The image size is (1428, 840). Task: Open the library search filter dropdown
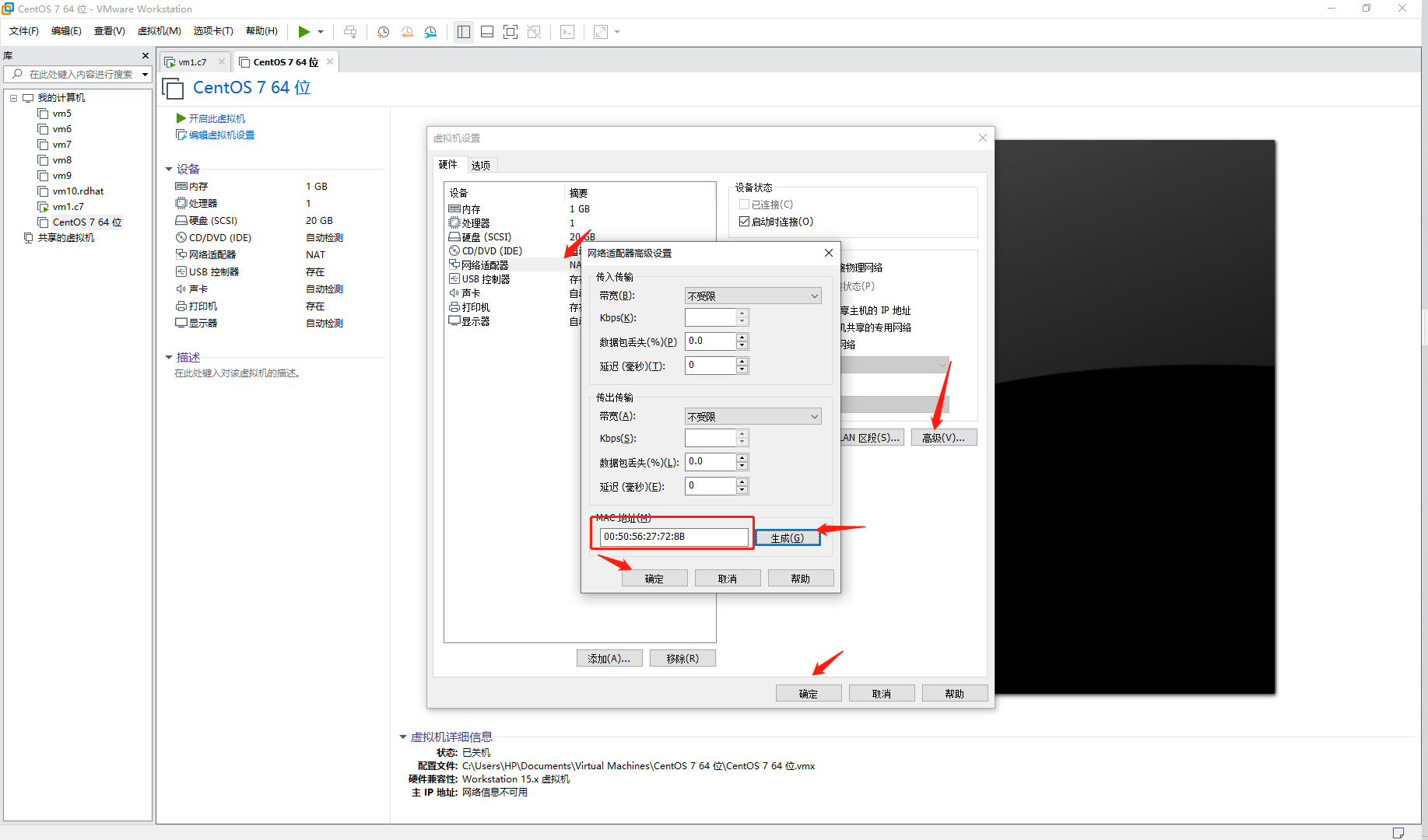click(x=145, y=75)
